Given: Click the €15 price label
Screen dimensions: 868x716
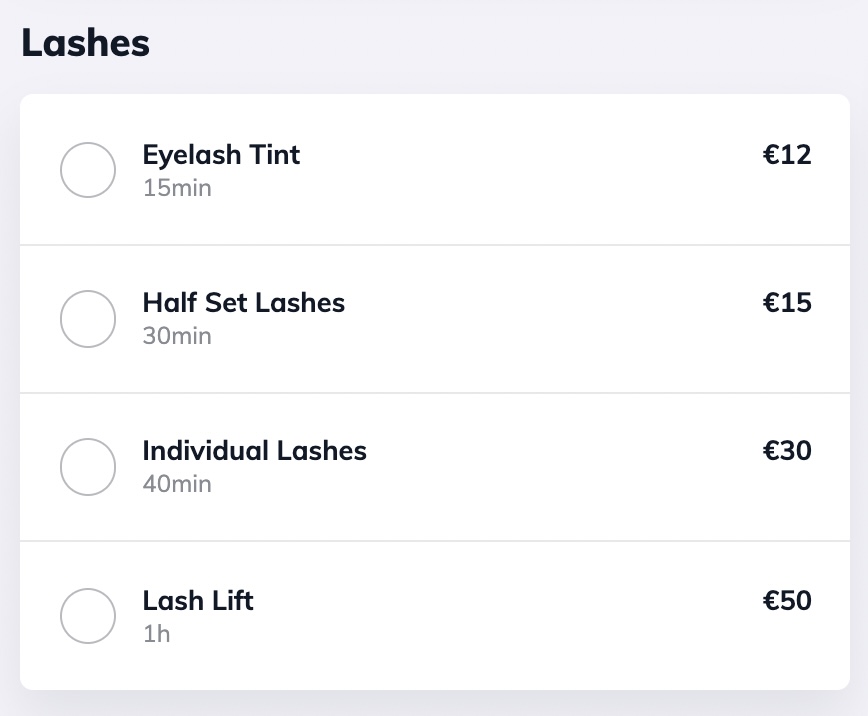Looking at the screenshot, I should coord(787,303).
